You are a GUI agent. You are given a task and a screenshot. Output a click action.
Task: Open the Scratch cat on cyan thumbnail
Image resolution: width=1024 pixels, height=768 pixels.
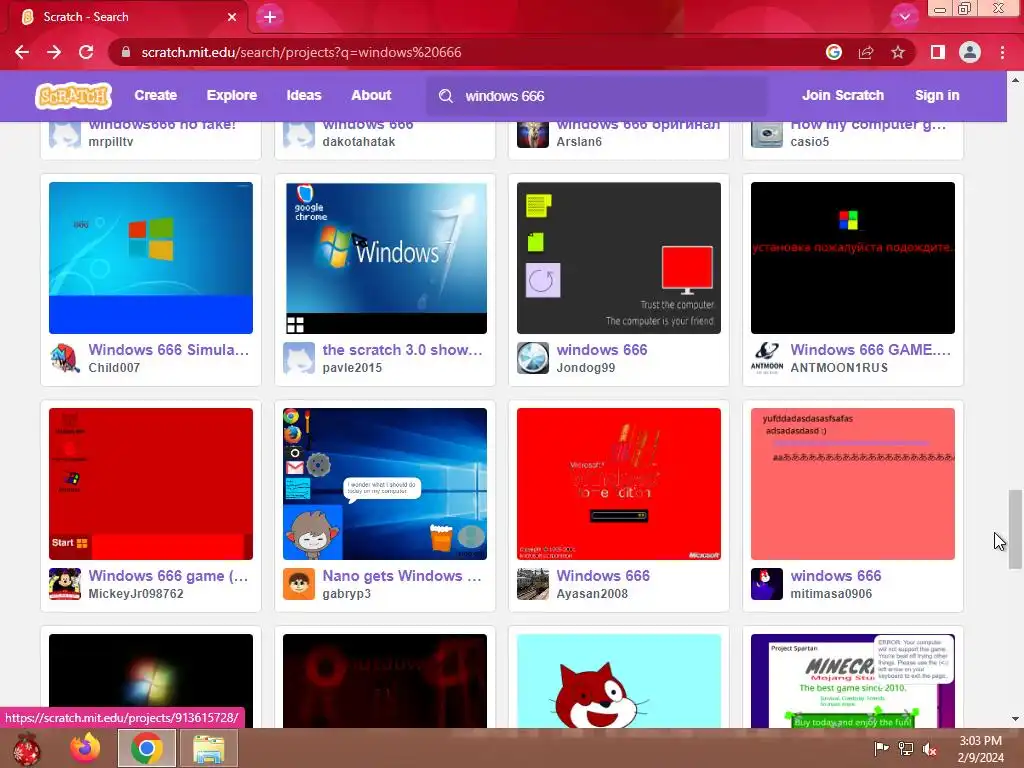pyautogui.click(x=619, y=681)
